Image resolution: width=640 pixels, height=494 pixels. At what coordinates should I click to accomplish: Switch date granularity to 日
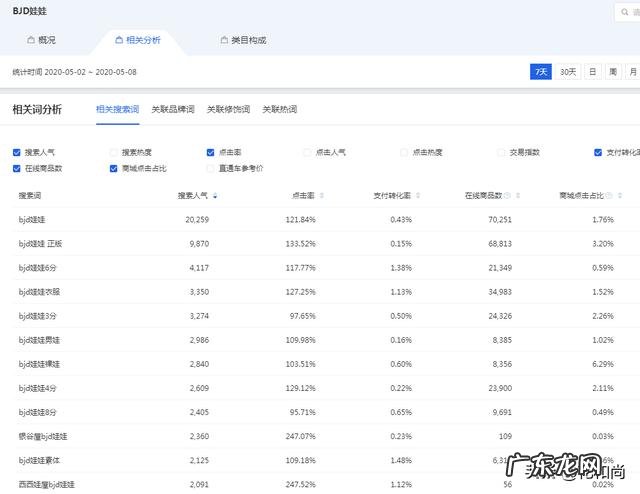tap(592, 72)
